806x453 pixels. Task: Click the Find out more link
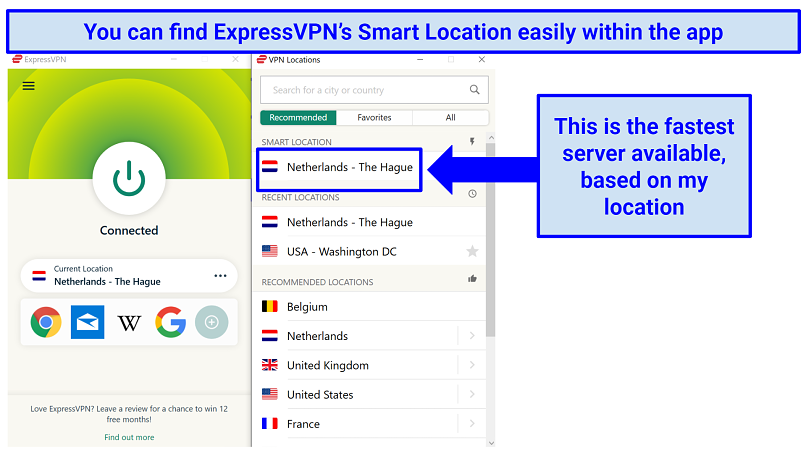point(129,437)
